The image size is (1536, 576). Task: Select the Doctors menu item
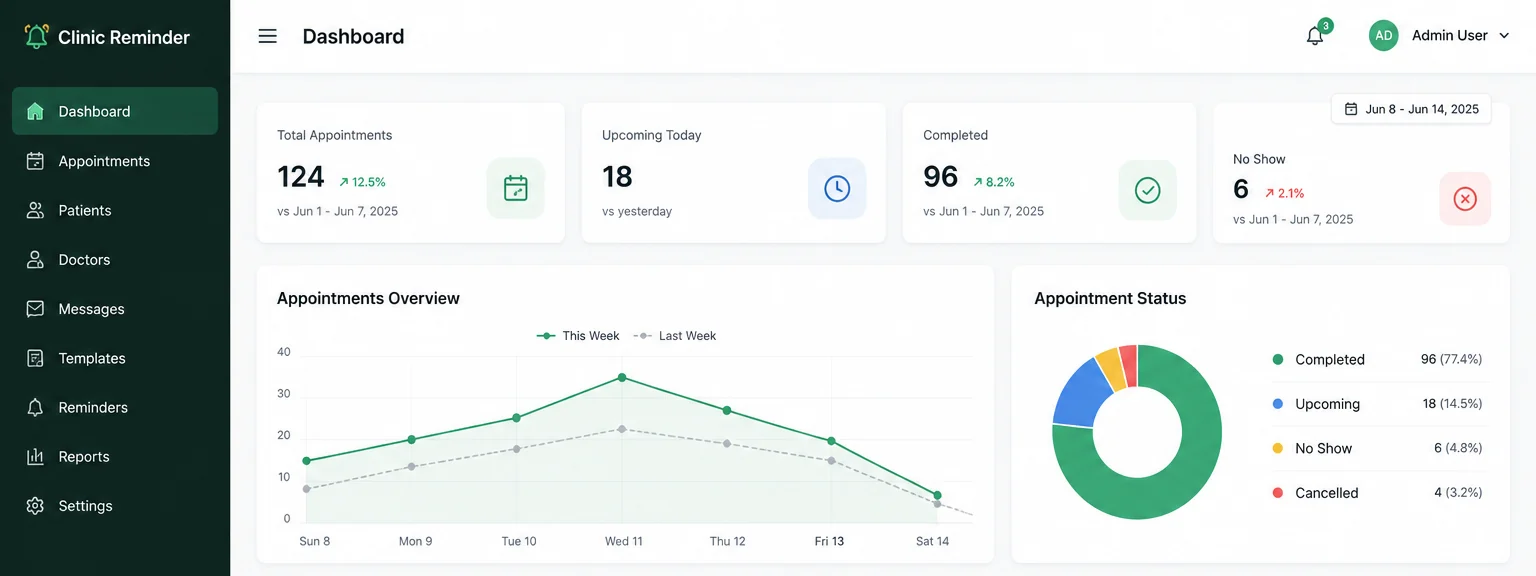pos(115,259)
